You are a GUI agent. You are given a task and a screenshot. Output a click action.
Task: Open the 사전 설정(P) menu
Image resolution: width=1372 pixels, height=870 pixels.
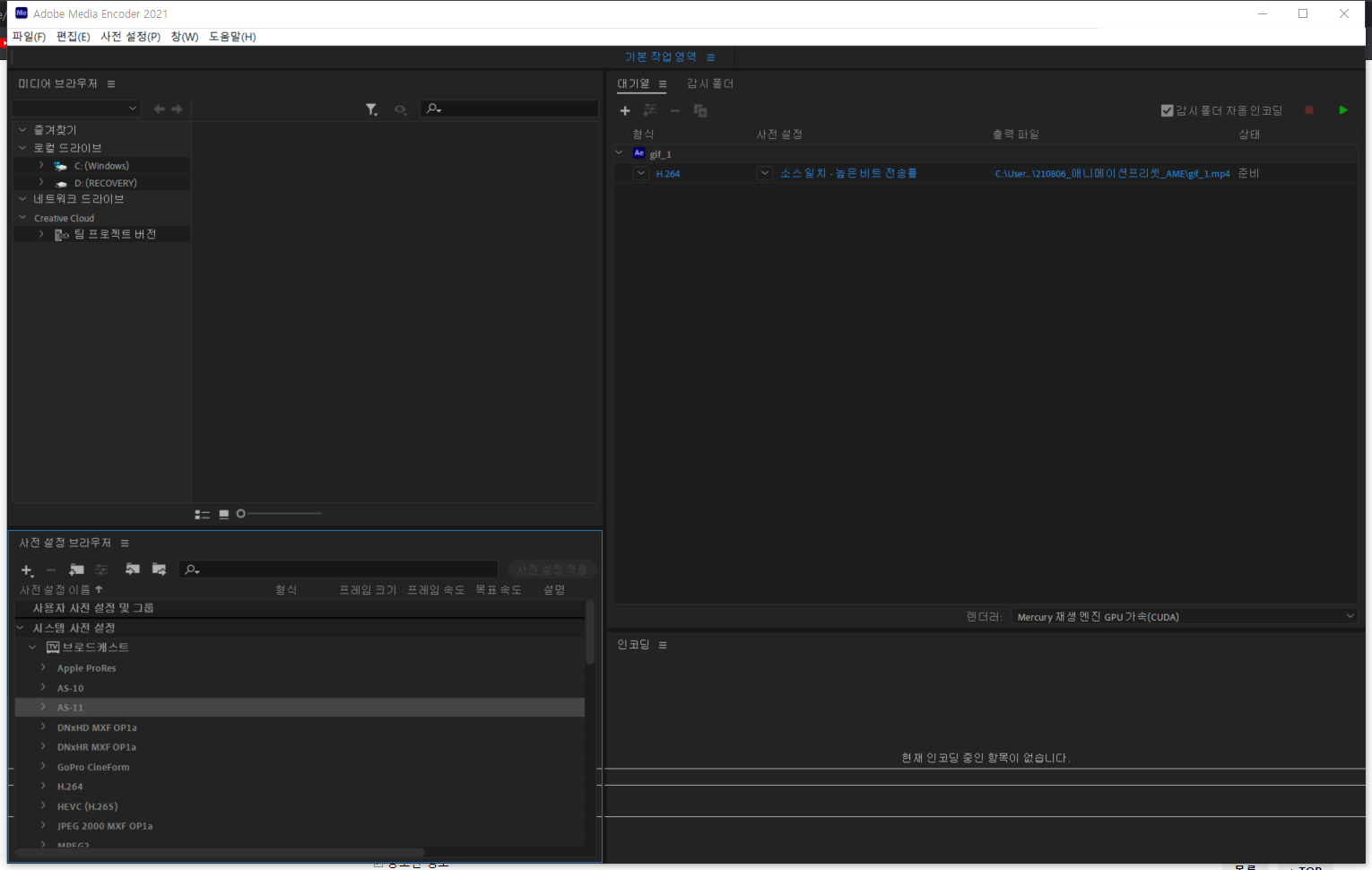[130, 37]
